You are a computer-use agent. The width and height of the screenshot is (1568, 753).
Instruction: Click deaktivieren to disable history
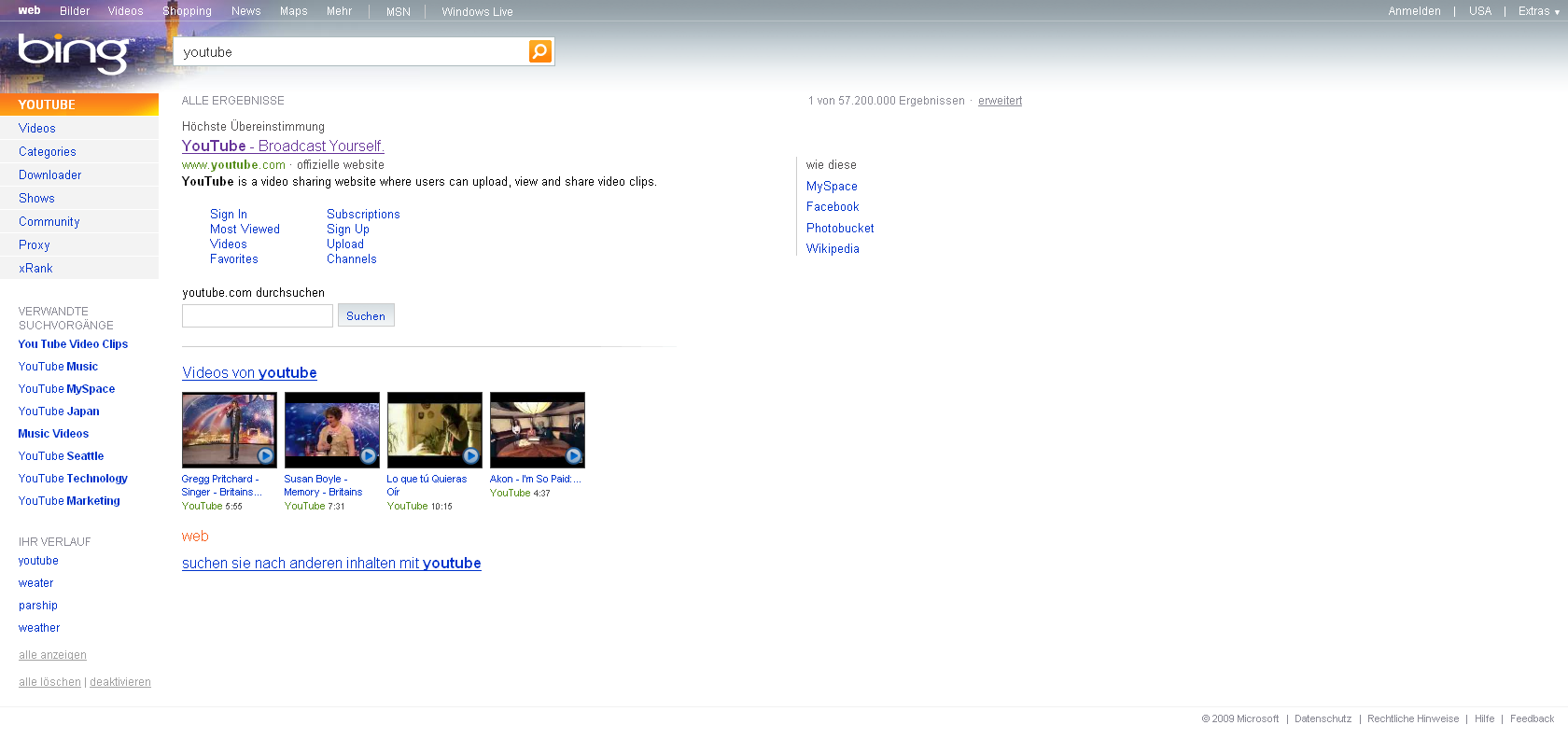click(x=120, y=682)
